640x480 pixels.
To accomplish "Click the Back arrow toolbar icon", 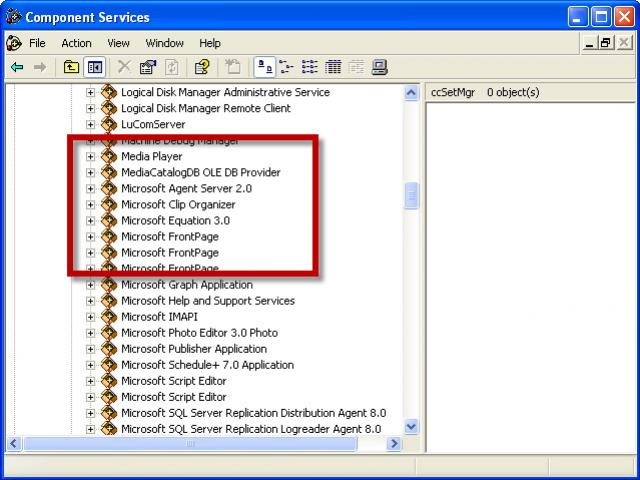I will coord(17,67).
